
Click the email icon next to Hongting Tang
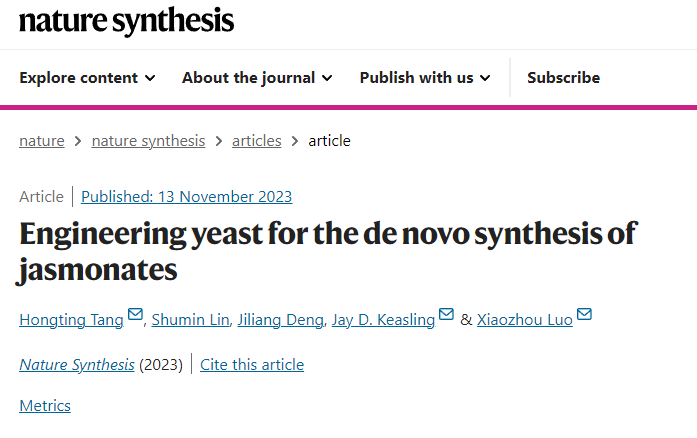(136, 316)
